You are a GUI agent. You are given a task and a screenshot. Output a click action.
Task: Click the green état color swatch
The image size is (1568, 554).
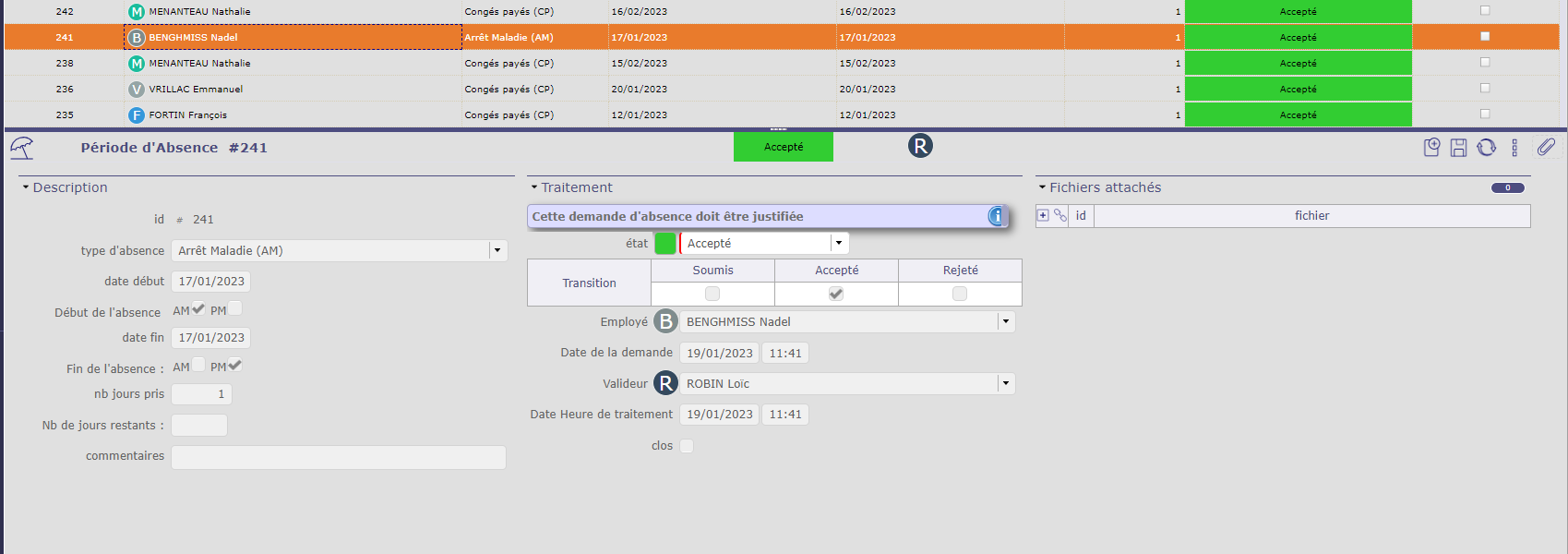tap(665, 244)
